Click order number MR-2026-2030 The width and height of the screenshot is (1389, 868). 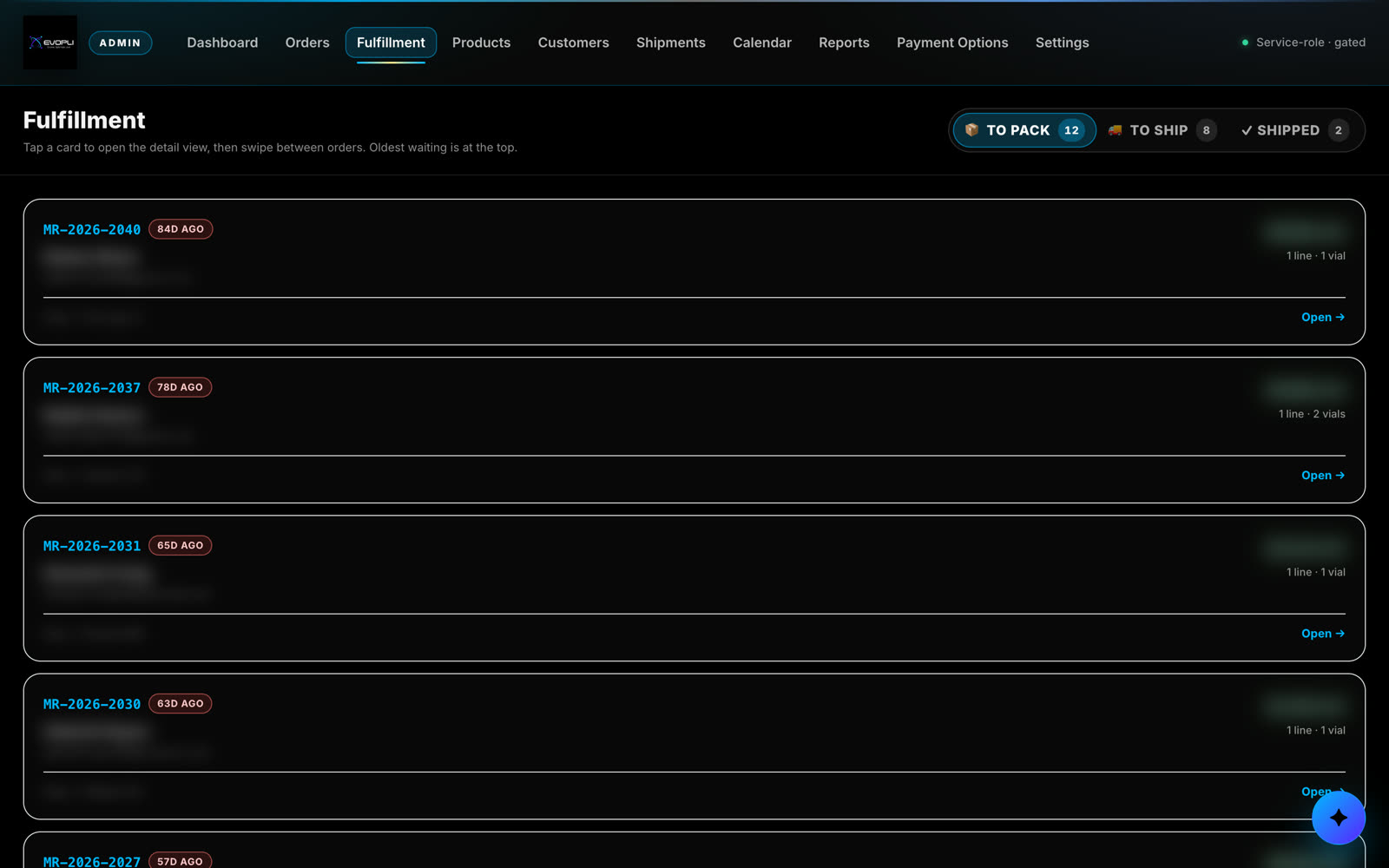coord(92,704)
